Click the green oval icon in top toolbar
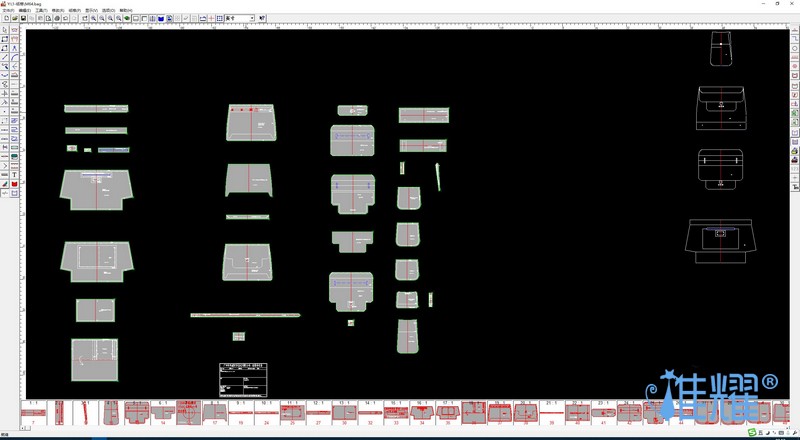The image size is (800, 440). click(127, 18)
